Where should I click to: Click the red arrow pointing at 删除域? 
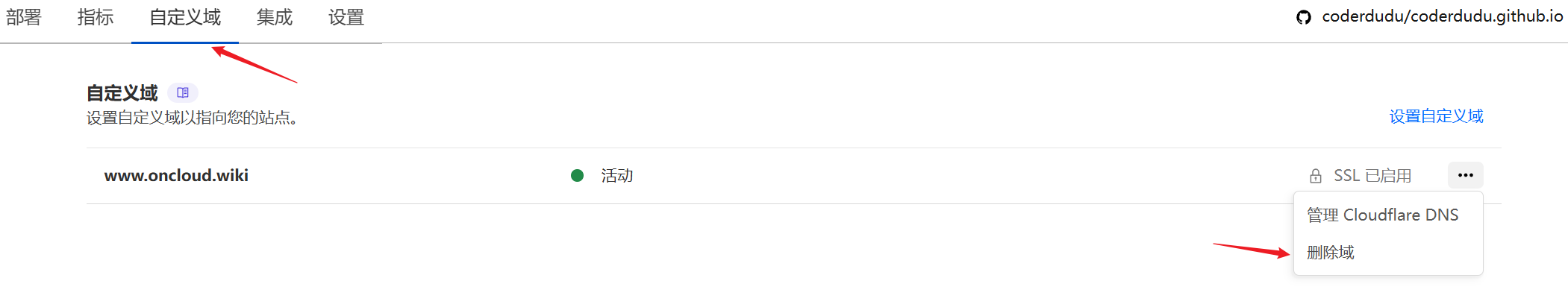[x=1251, y=250]
